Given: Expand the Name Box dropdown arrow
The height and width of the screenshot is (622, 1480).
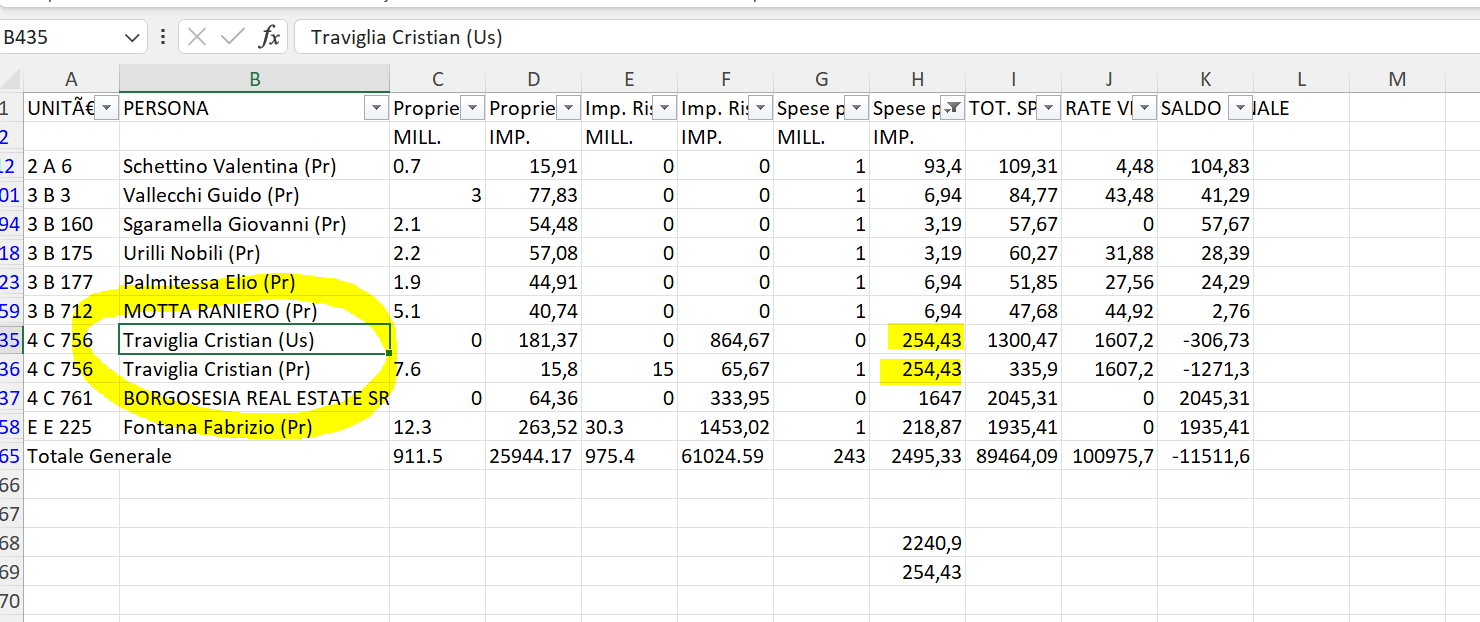Looking at the screenshot, I should [132, 38].
